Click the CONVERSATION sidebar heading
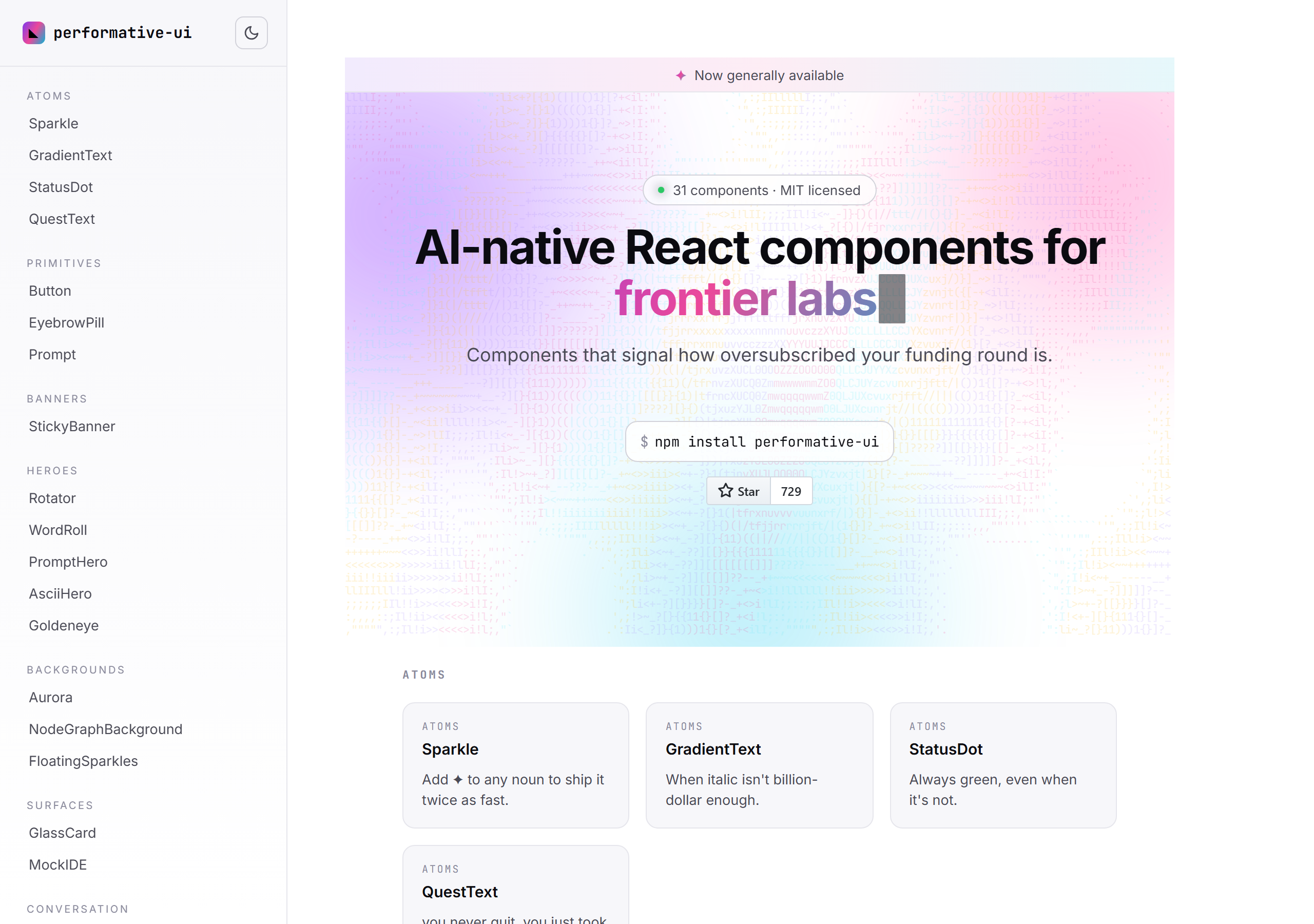 coord(78,909)
